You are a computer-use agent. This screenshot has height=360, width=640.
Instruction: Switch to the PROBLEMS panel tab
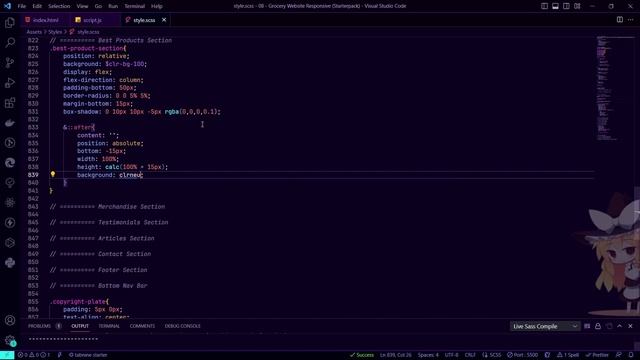pos(40,326)
